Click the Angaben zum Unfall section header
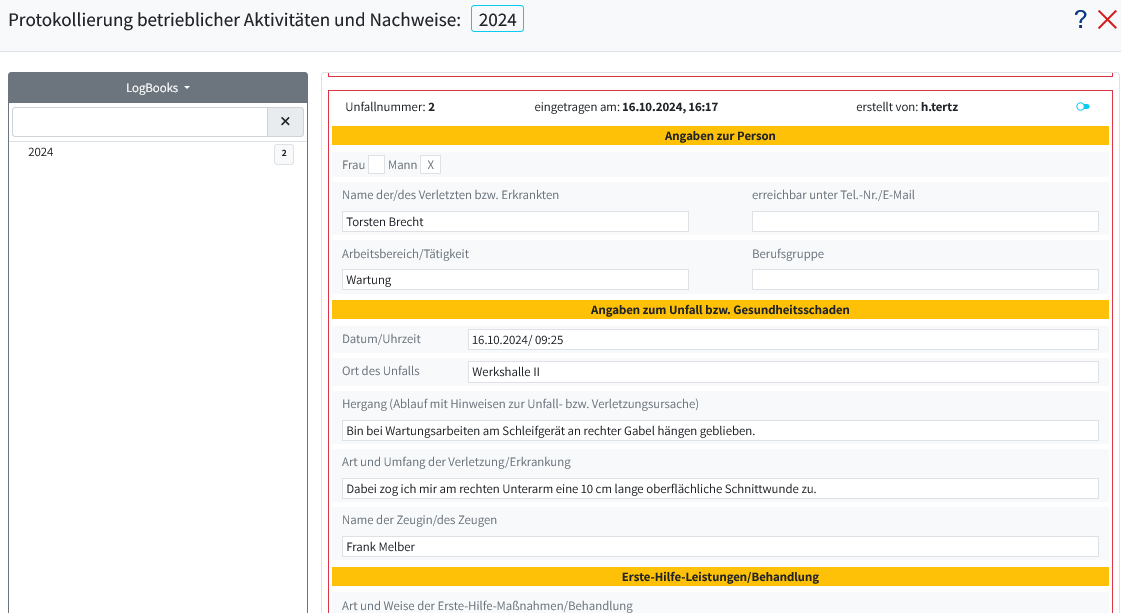 point(721,310)
